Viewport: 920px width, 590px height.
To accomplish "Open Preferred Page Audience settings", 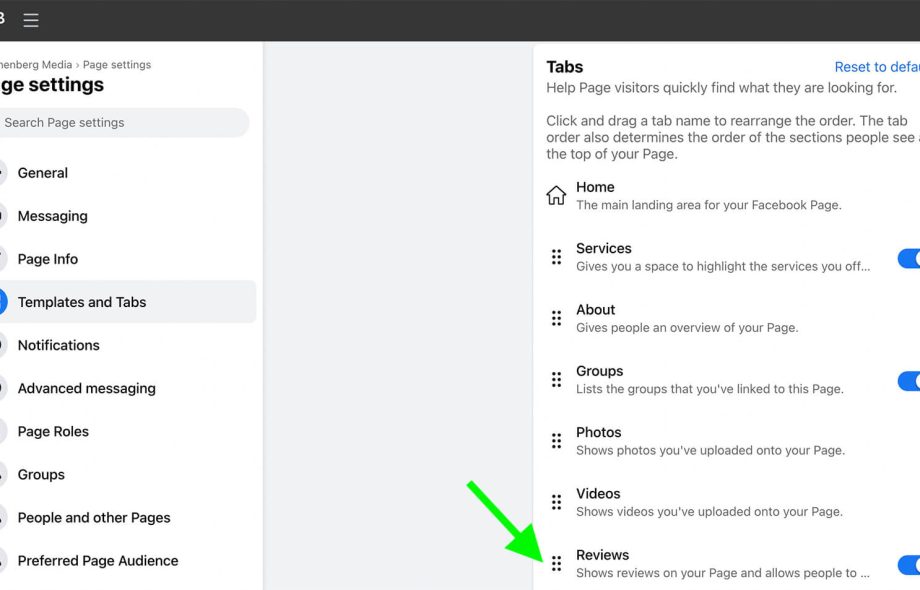I will pos(98,561).
